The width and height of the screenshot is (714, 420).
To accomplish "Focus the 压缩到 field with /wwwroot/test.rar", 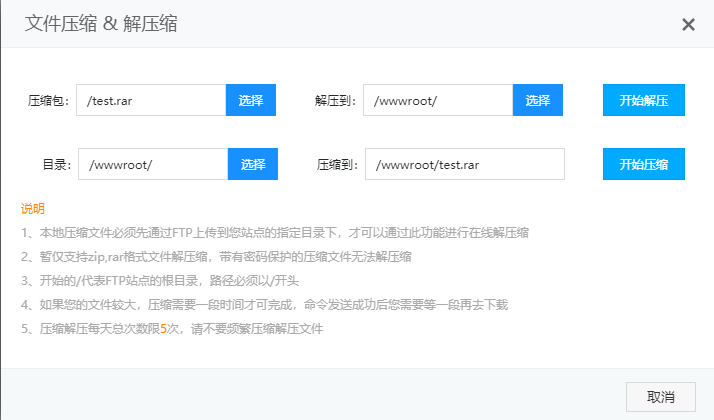I will click(464, 164).
